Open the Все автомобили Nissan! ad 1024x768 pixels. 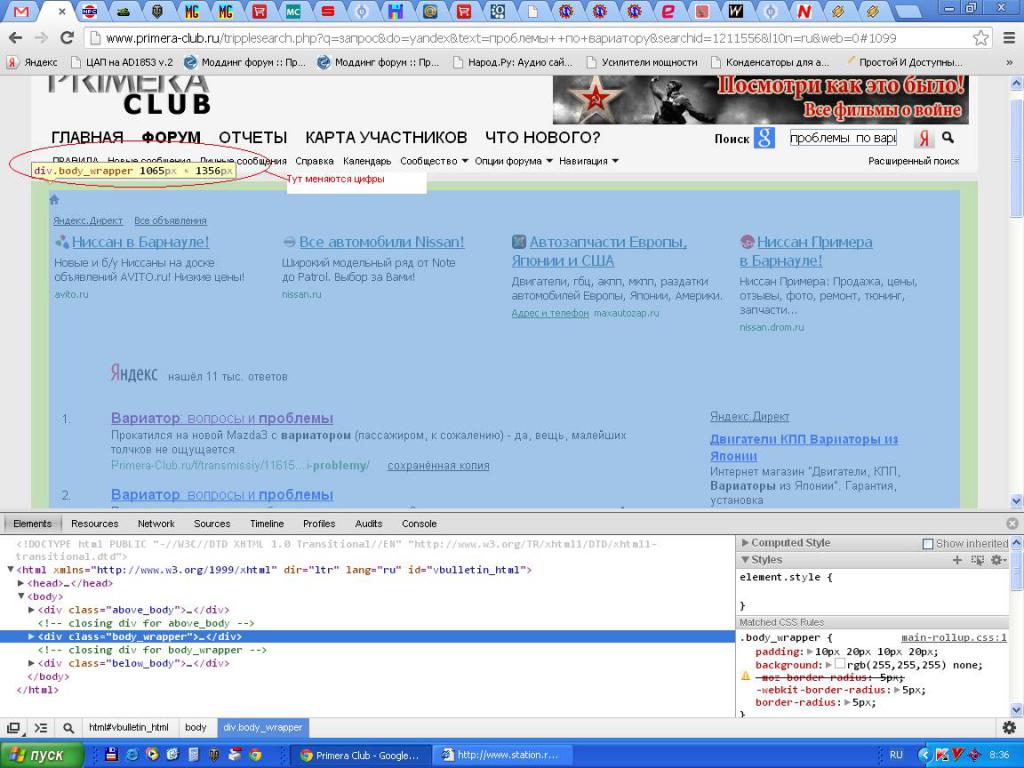pos(381,242)
